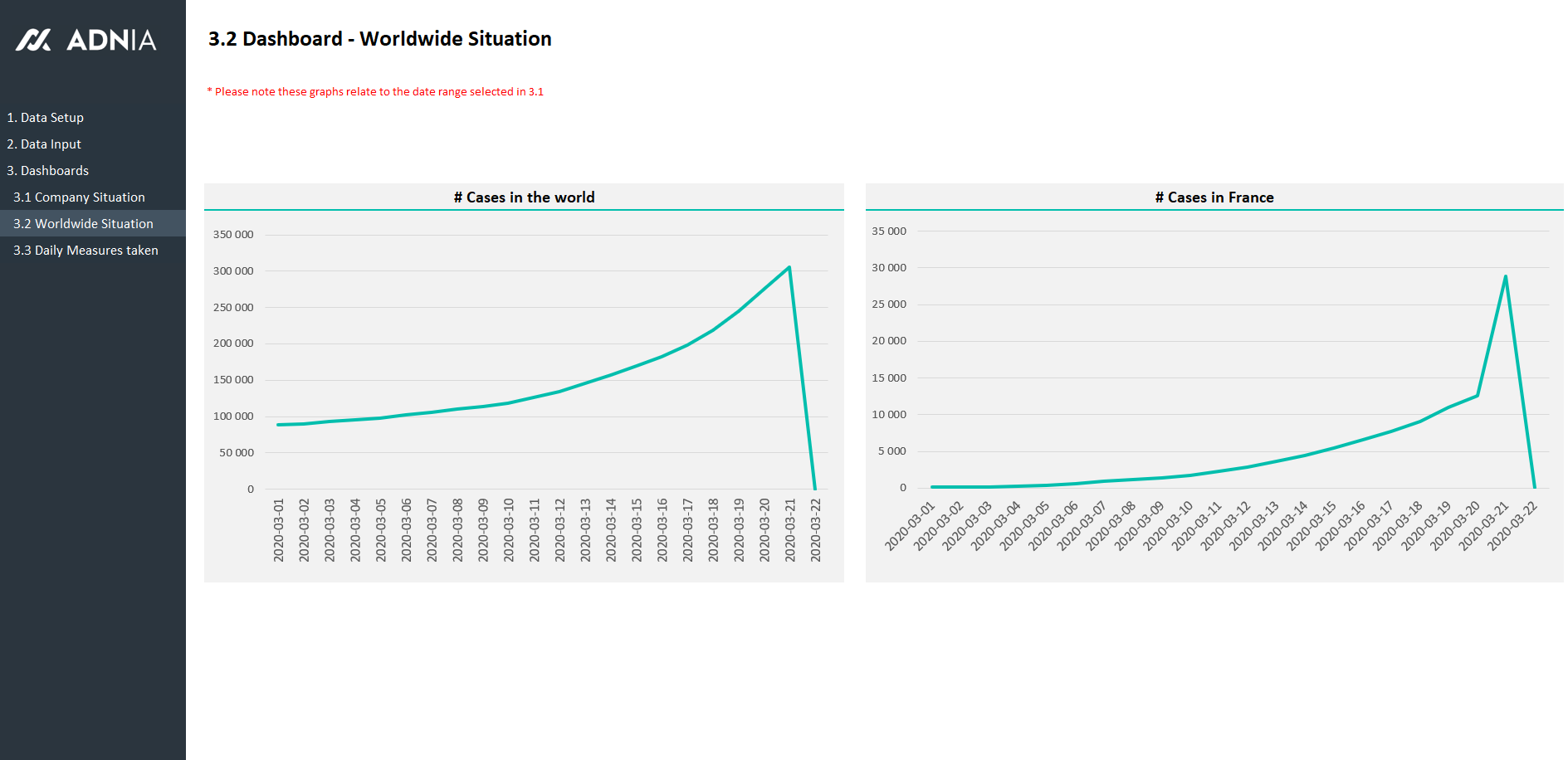Screen dimensions: 1568x760
Task: Click the 2020-03-22 label on France chart
Action: [x=1512, y=526]
